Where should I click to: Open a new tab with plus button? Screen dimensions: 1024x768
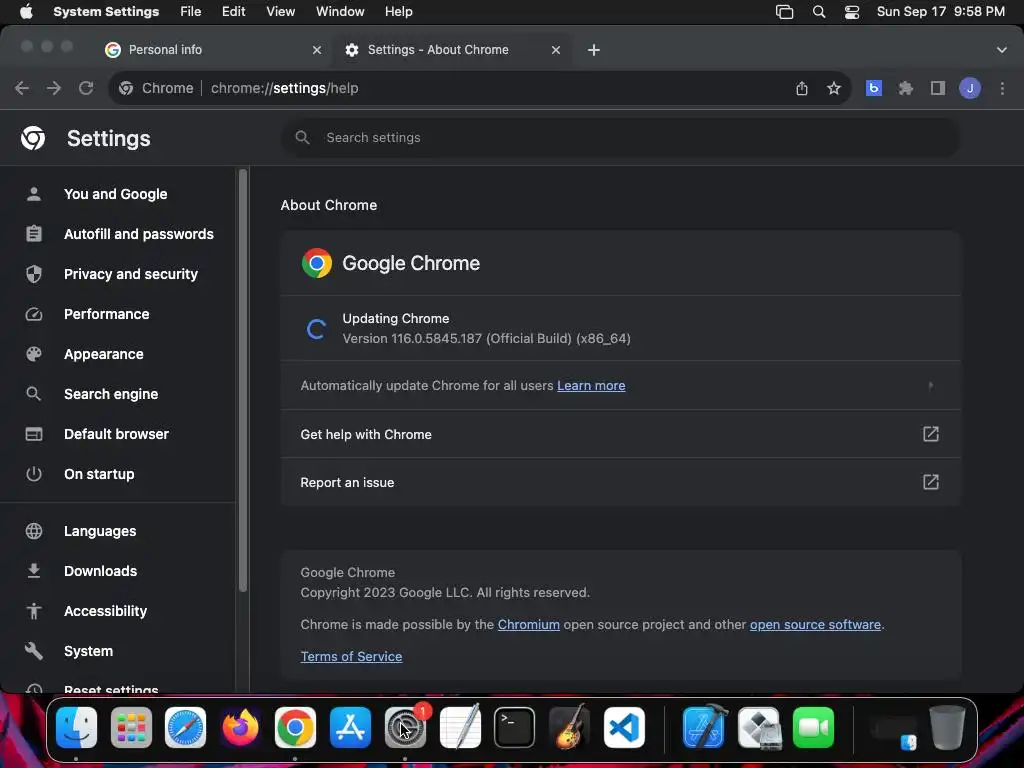pos(594,50)
